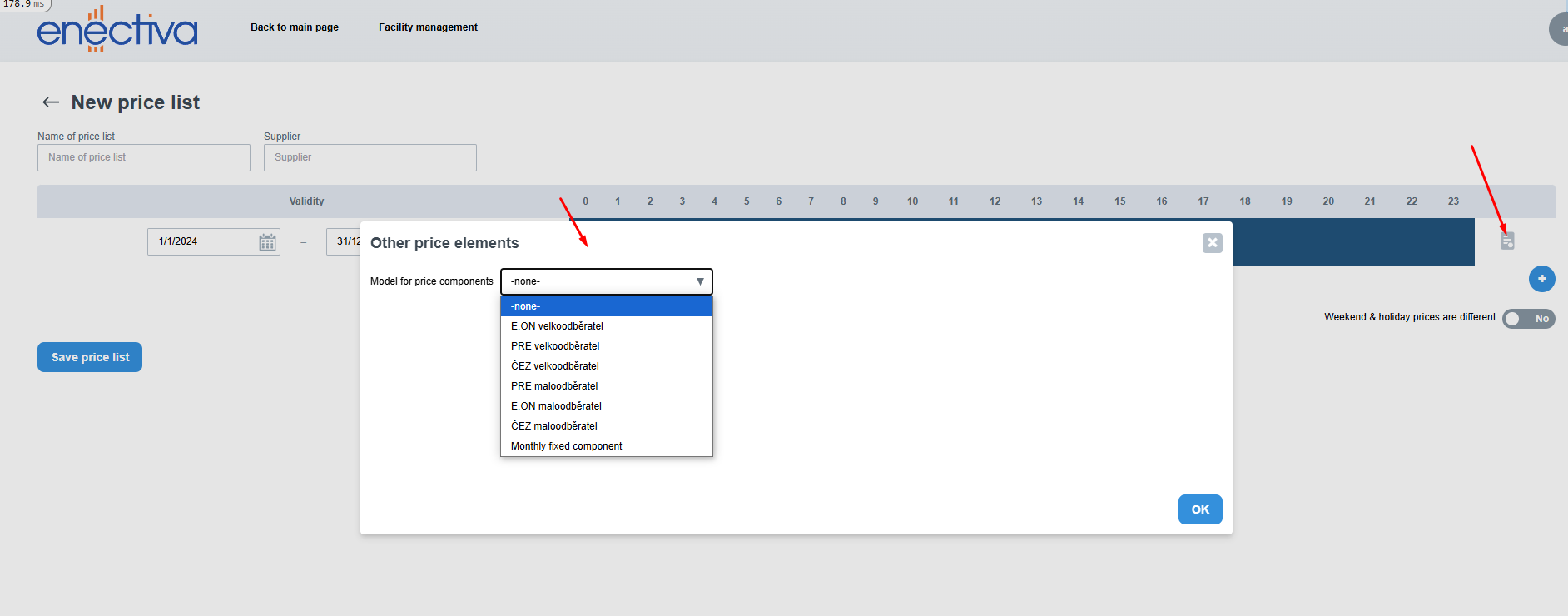
Task: Click the Enectiva logo
Action: (117, 30)
